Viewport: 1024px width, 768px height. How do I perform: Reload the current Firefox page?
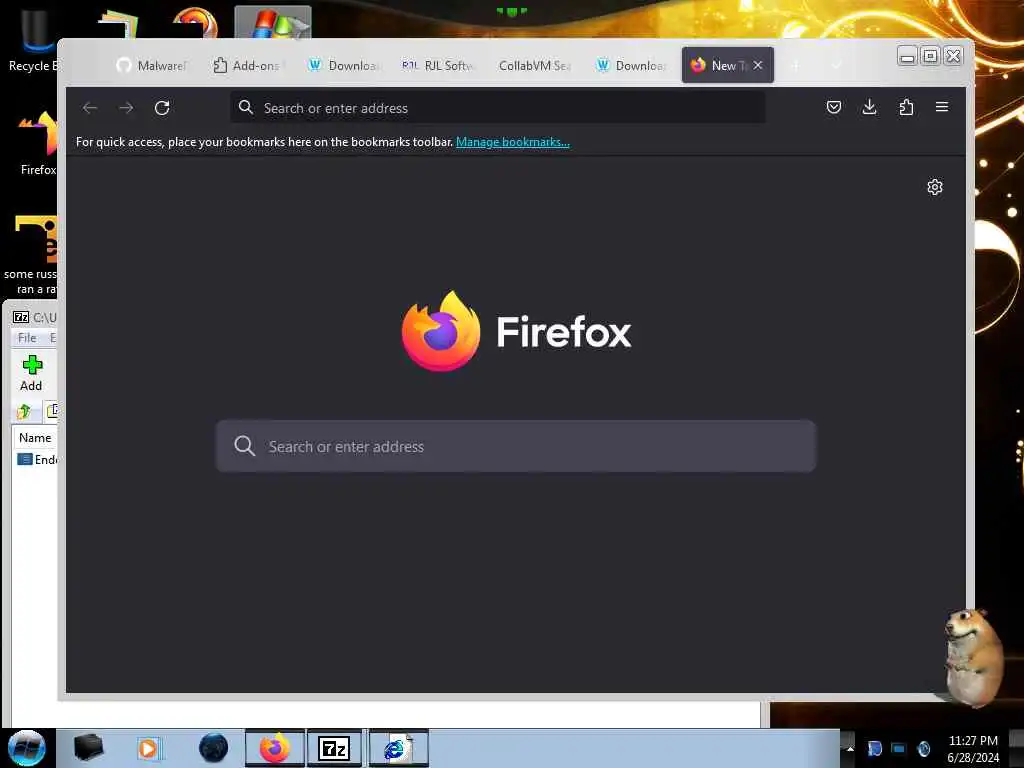[x=162, y=108]
